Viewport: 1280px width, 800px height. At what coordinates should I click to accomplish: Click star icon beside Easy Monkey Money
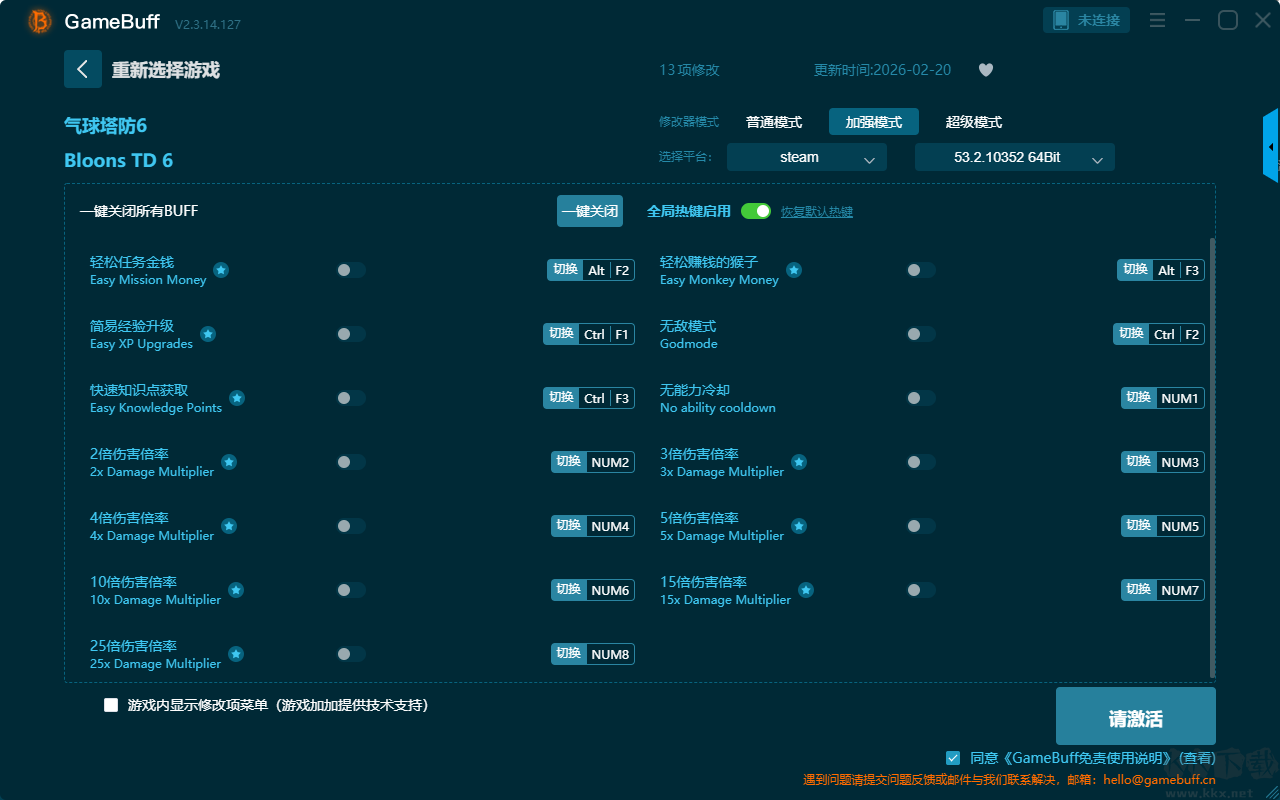[793, 270]
